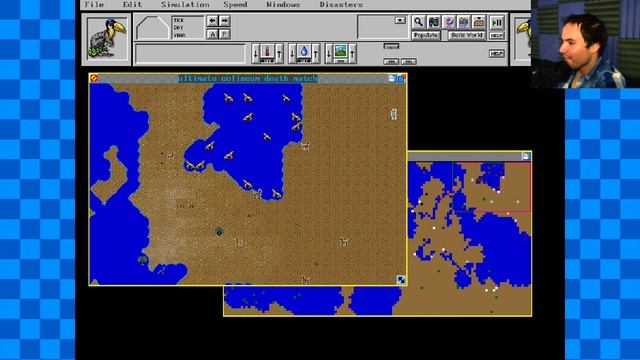Screen dimensions: 640x360
Task: Open the Disasters menu
Action: 341,4
